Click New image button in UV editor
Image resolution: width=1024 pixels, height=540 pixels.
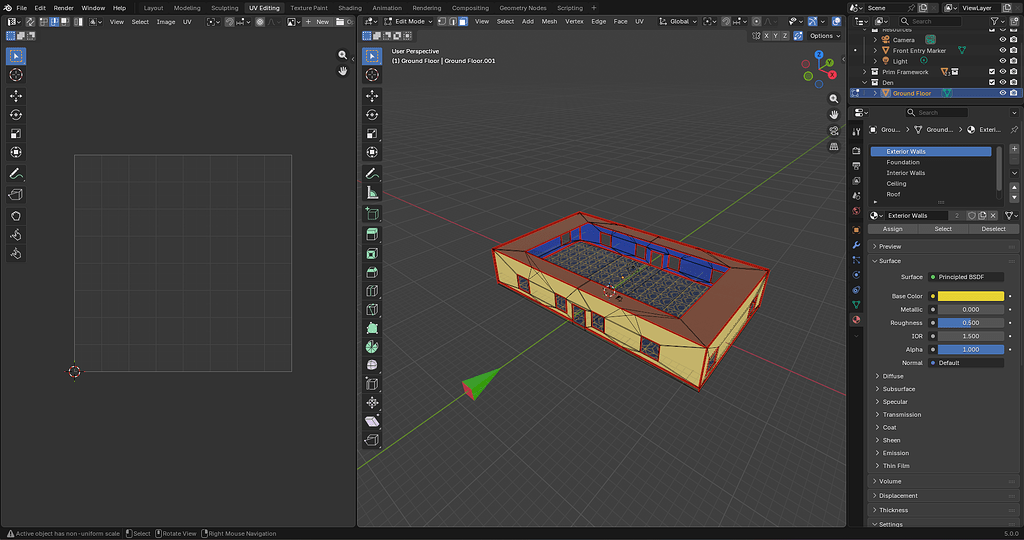tap(317, 22)
